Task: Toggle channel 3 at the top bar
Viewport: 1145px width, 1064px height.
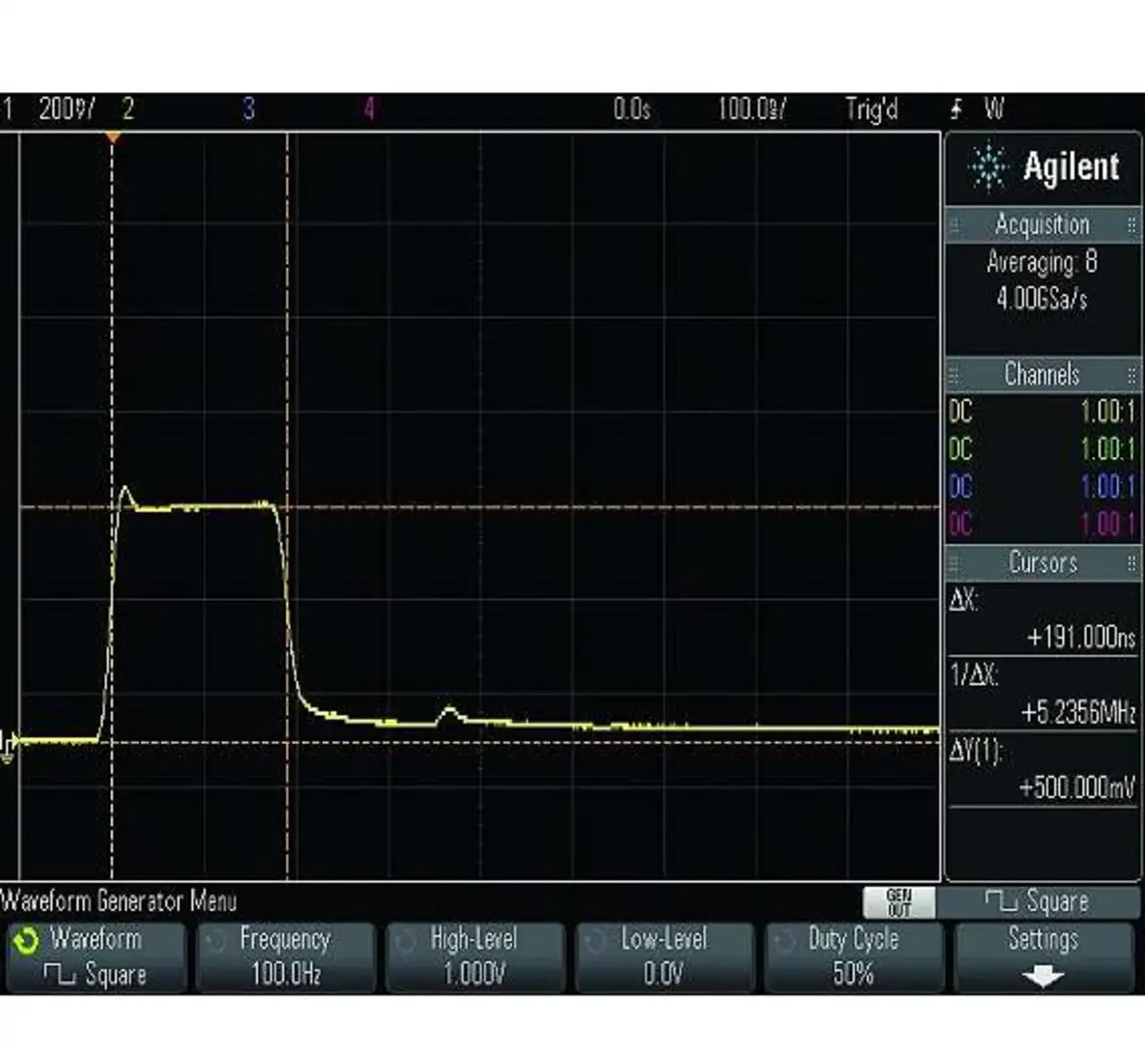Action: pos(249,110)
